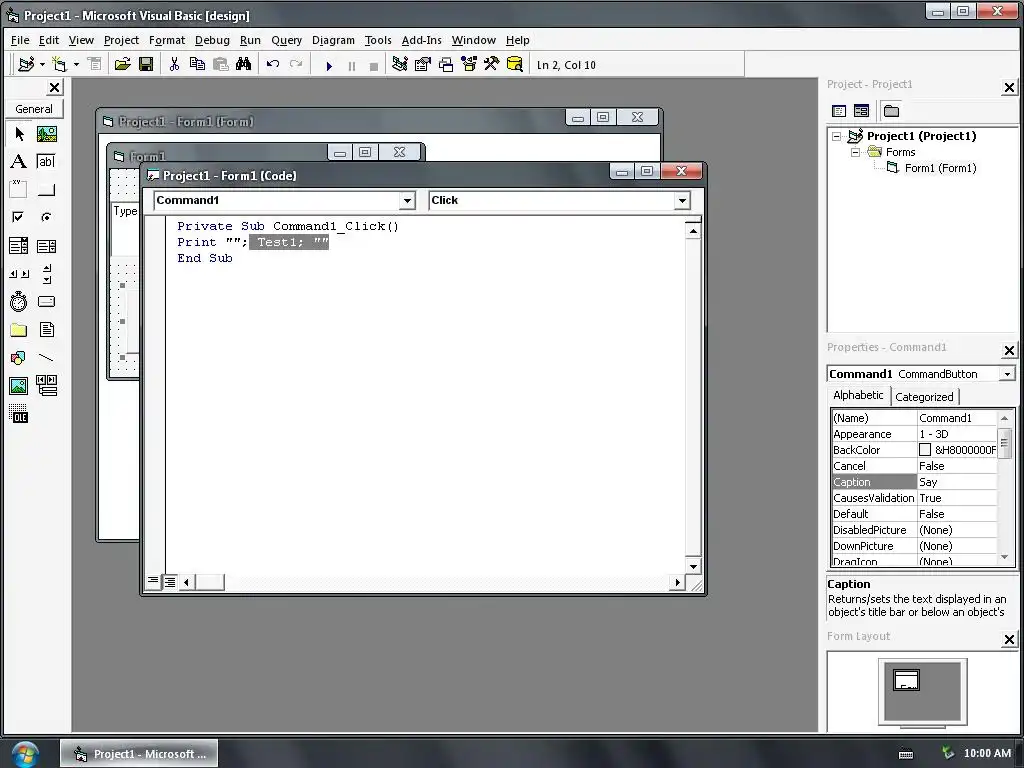Viewport: 1024px width, 768px height.
Task: Open the Tools menu
Action: point(377,40)
